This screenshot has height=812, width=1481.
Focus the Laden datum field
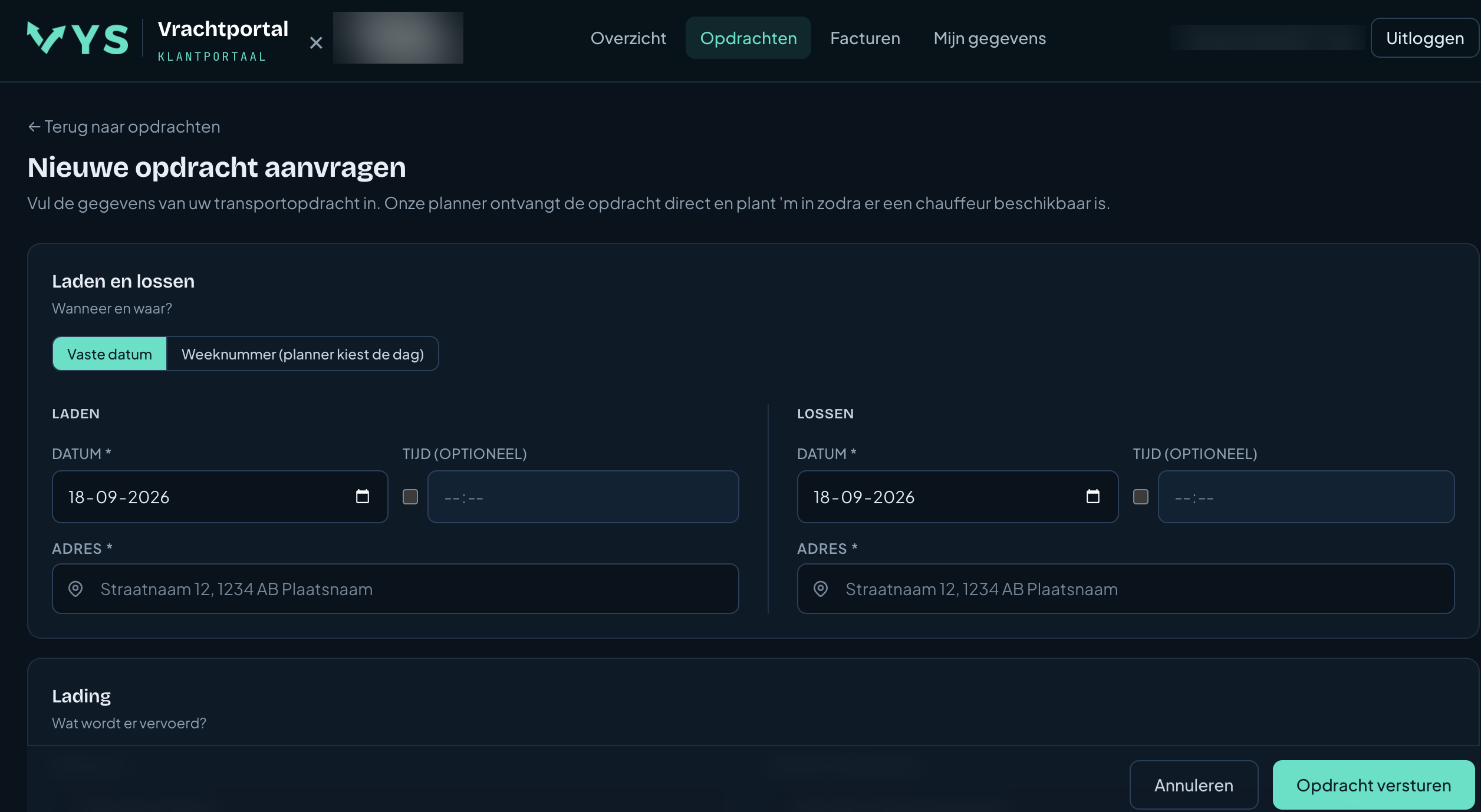(220, 497)
